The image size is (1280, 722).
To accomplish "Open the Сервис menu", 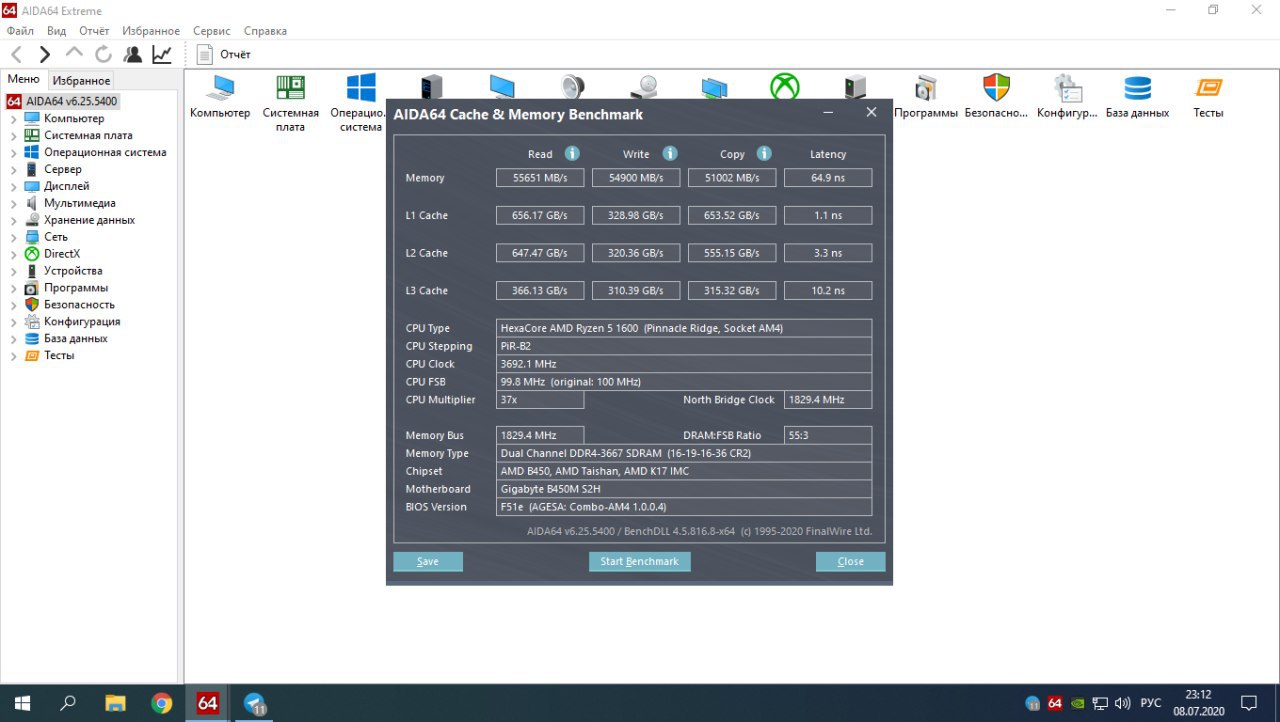I will click(x=212, y=31).
